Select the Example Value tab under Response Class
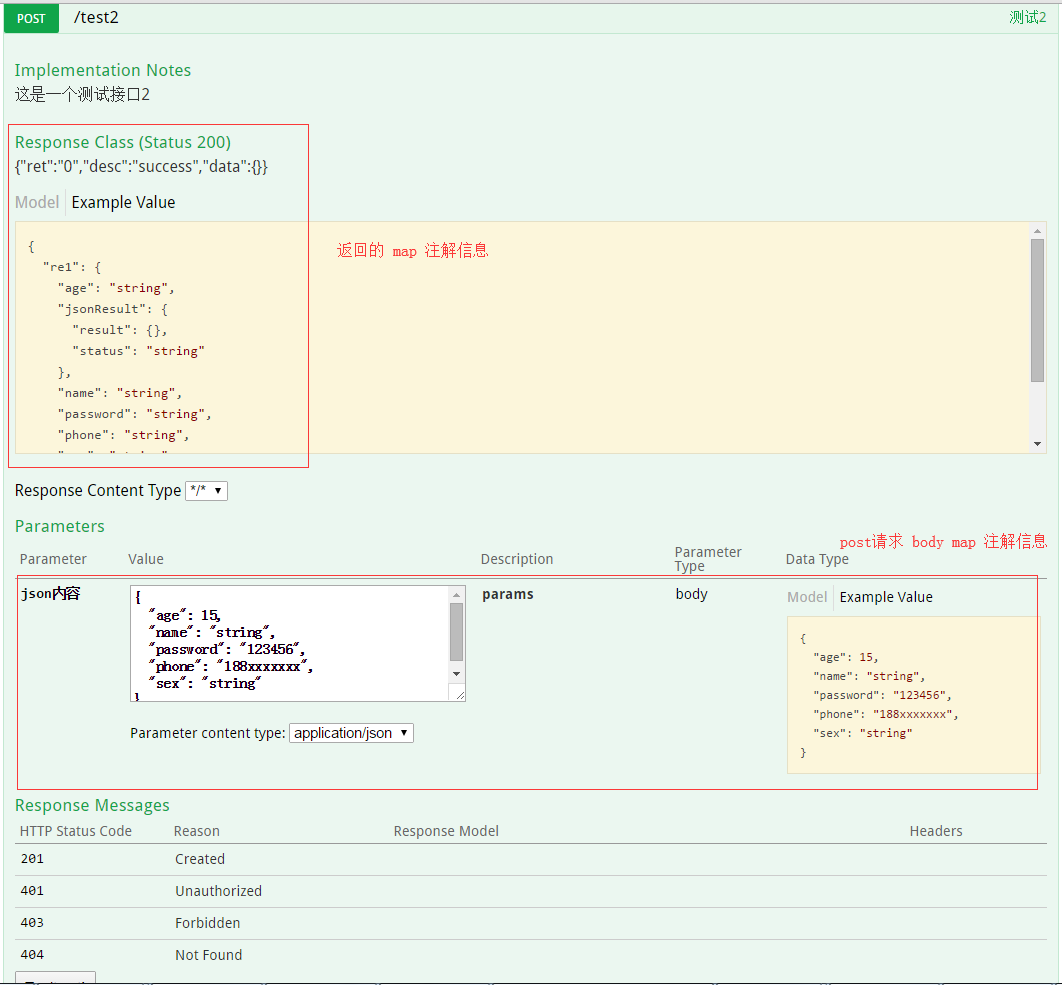The width and height of the screenshot is (1062, 985). coord(123,202)
